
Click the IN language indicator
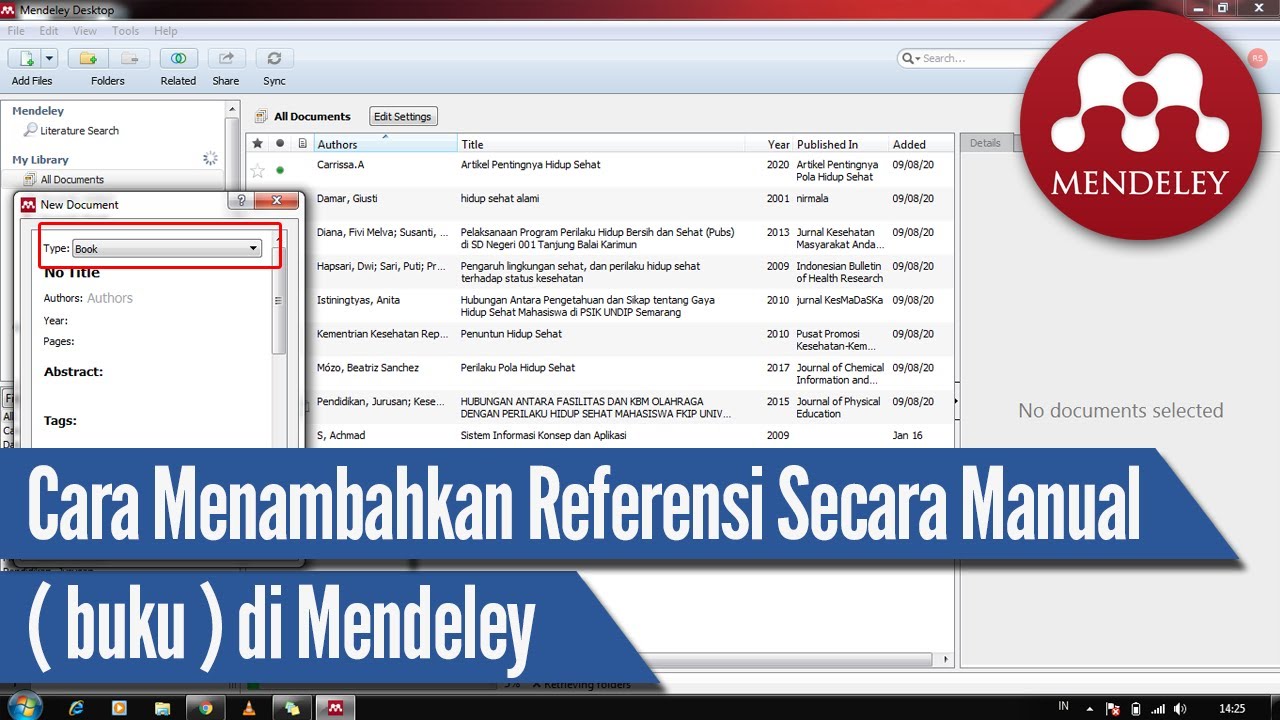coord(1063,707)
